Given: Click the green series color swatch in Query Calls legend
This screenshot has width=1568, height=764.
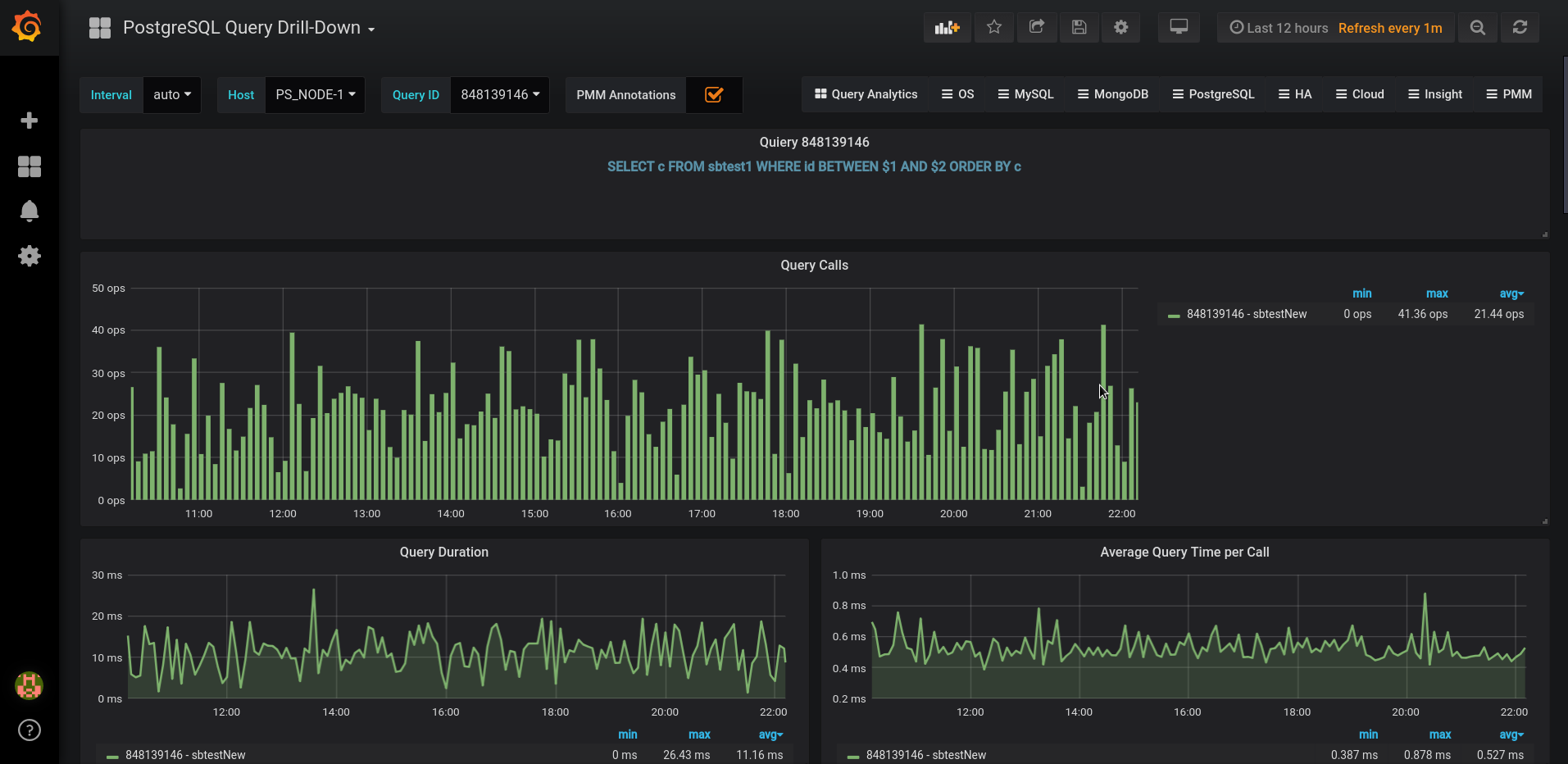Looking at the screenshot, I should (1174, 315).
